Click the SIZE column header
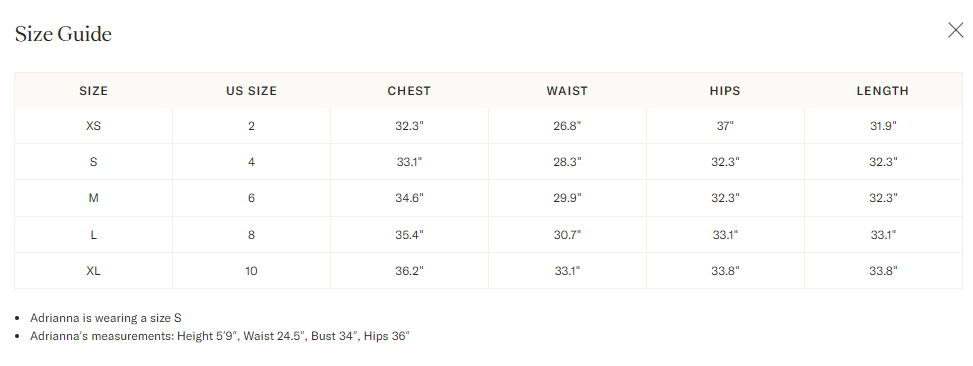This screenshot has height=366, width=973. pyautogui.click(x=94, y=91)
